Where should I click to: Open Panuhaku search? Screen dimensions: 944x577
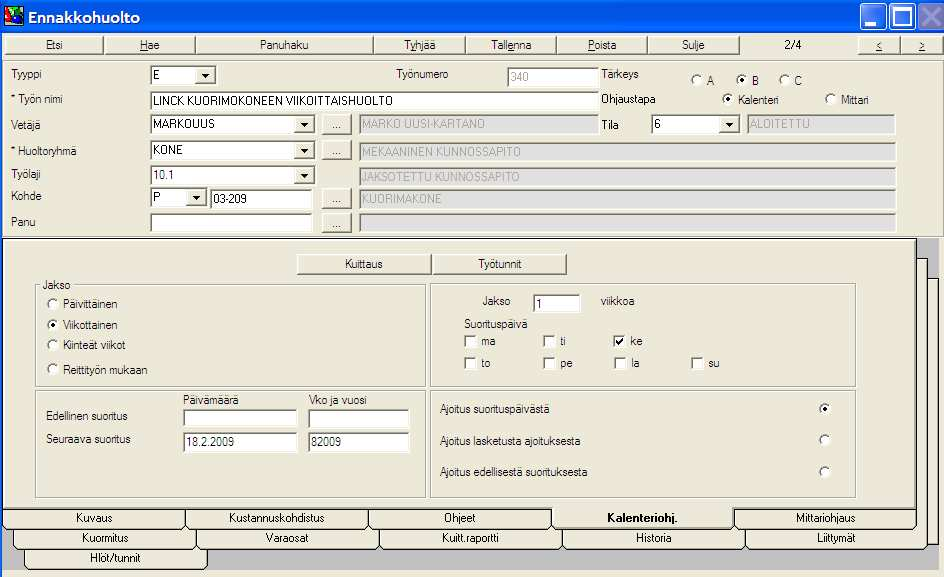(x=284, y=45)
